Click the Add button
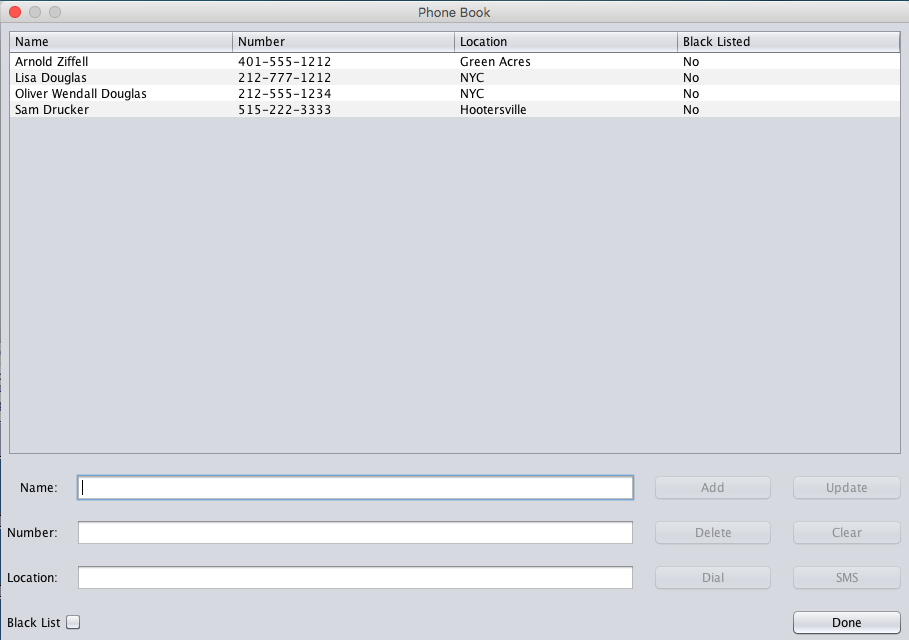Viewport: 909px width, 640px height. (712, 488)
